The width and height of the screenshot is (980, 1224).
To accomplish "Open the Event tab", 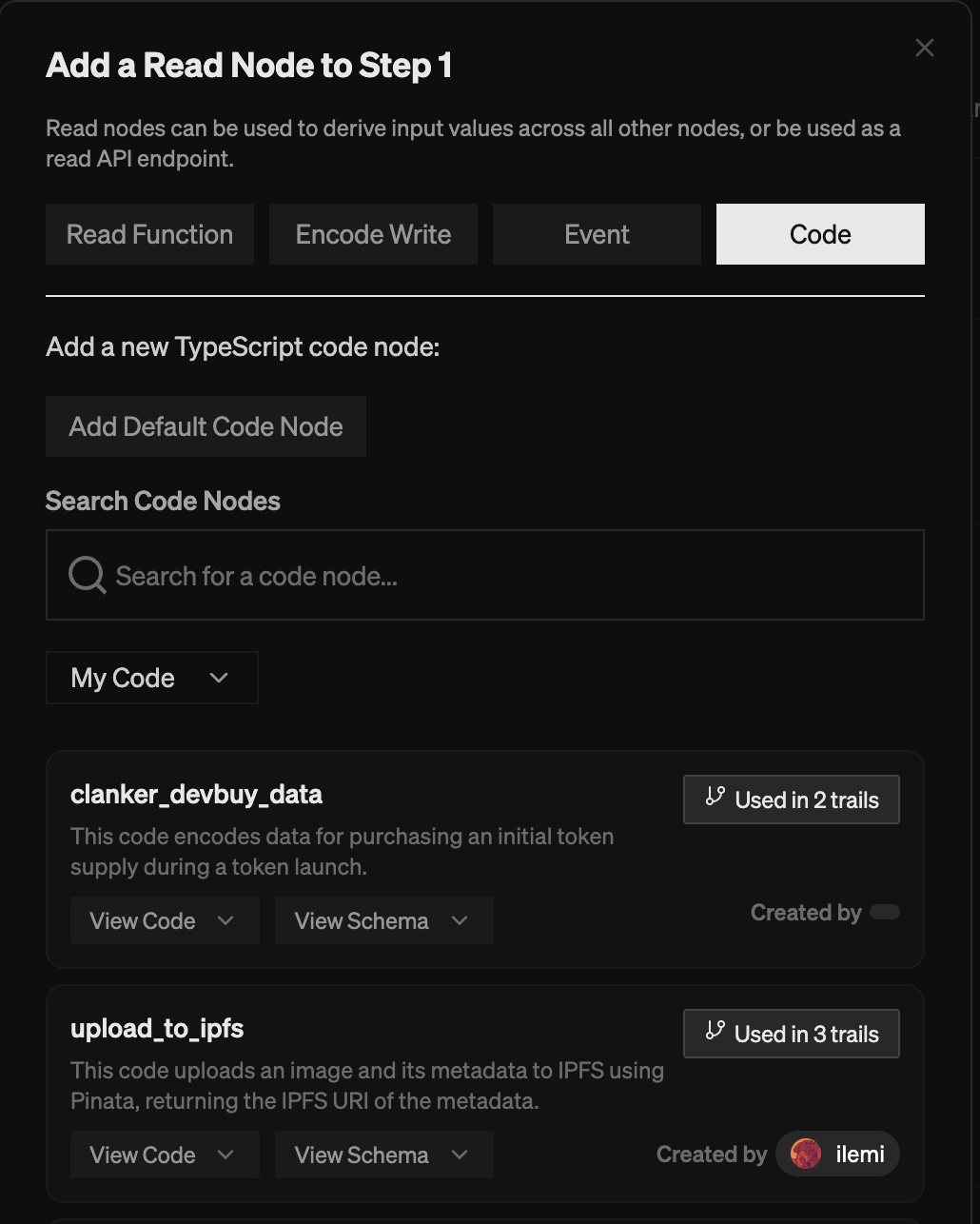I will [x=597, y=234].
